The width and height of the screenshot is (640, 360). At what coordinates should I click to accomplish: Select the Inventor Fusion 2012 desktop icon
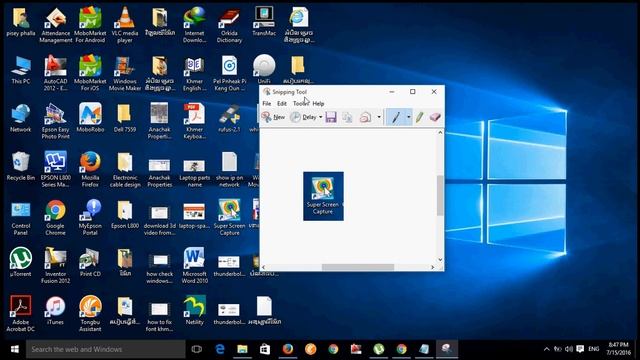click(x=56, y=266)
